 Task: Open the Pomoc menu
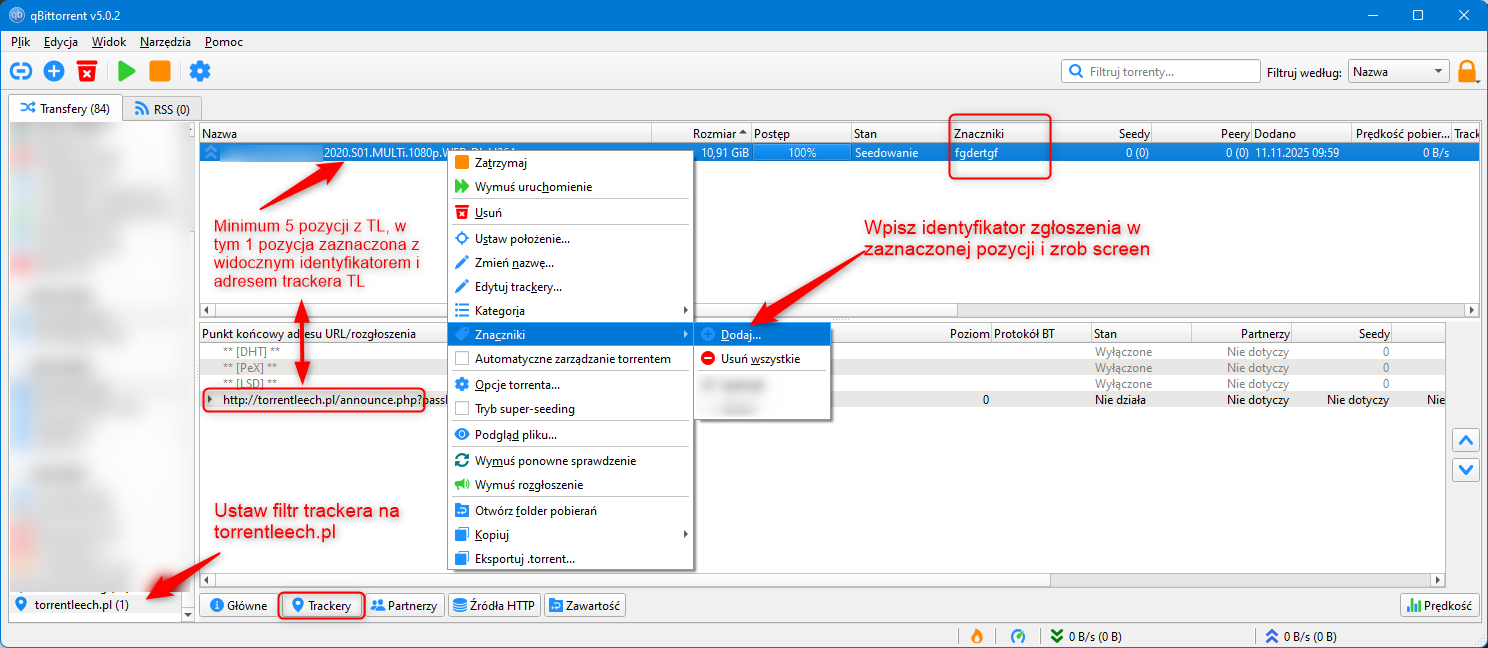click(x=224, y=42)
